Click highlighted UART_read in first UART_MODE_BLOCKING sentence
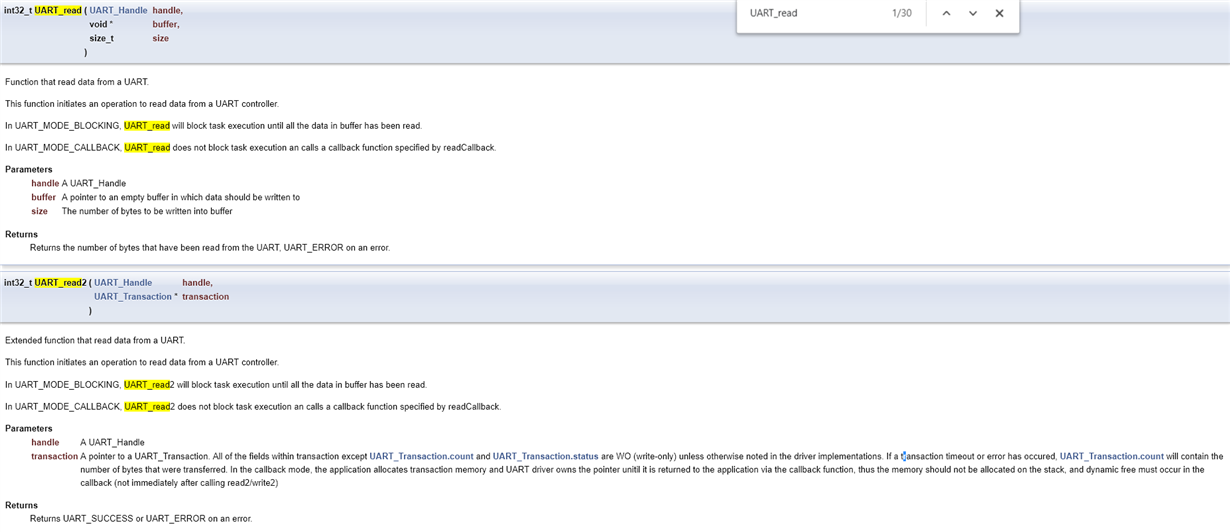The height and width of the screenshot is (532, 1230). 147,126
